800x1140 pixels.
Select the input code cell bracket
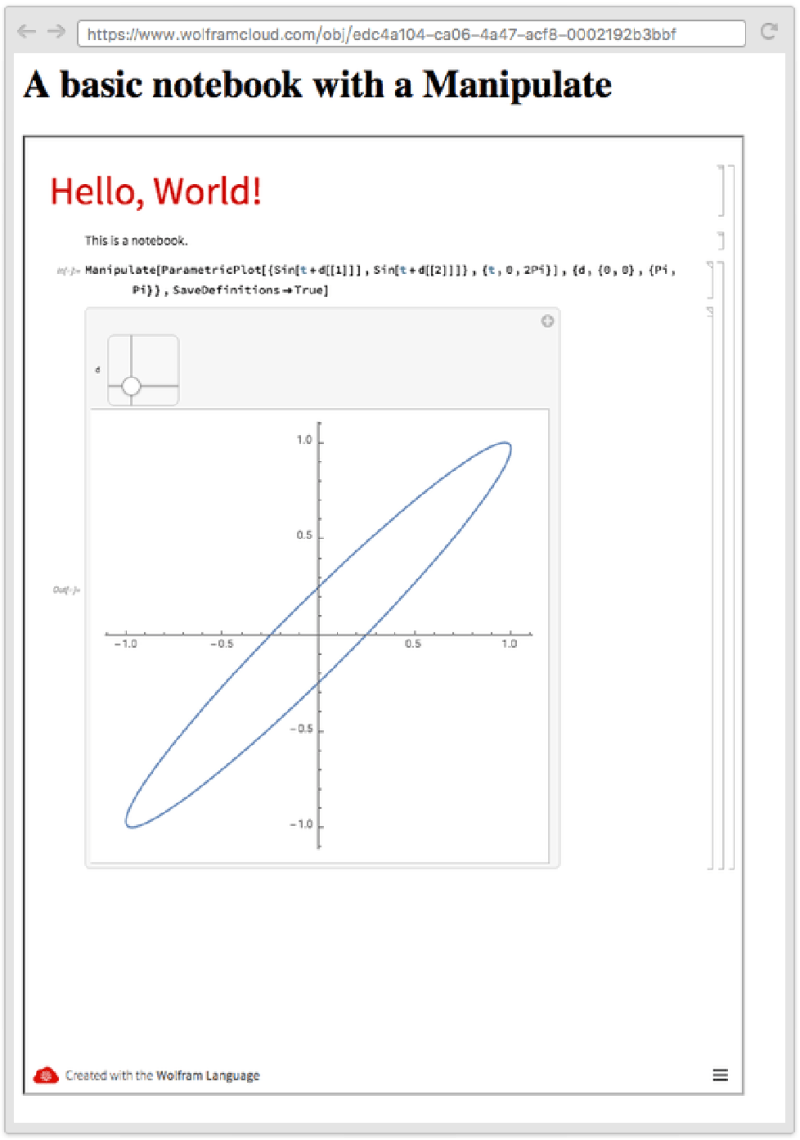(713, 280)
